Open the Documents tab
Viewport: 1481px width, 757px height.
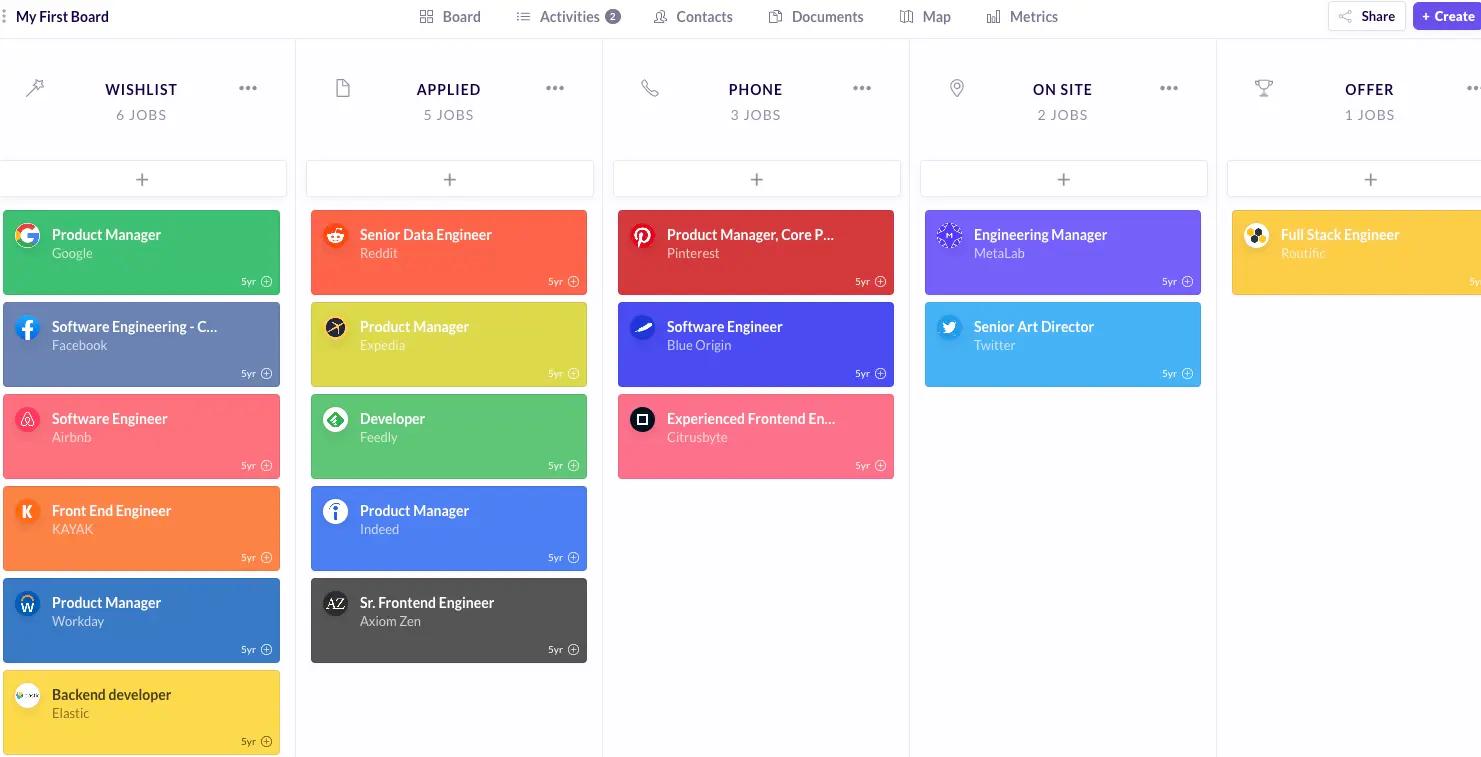tap(816, 17)
